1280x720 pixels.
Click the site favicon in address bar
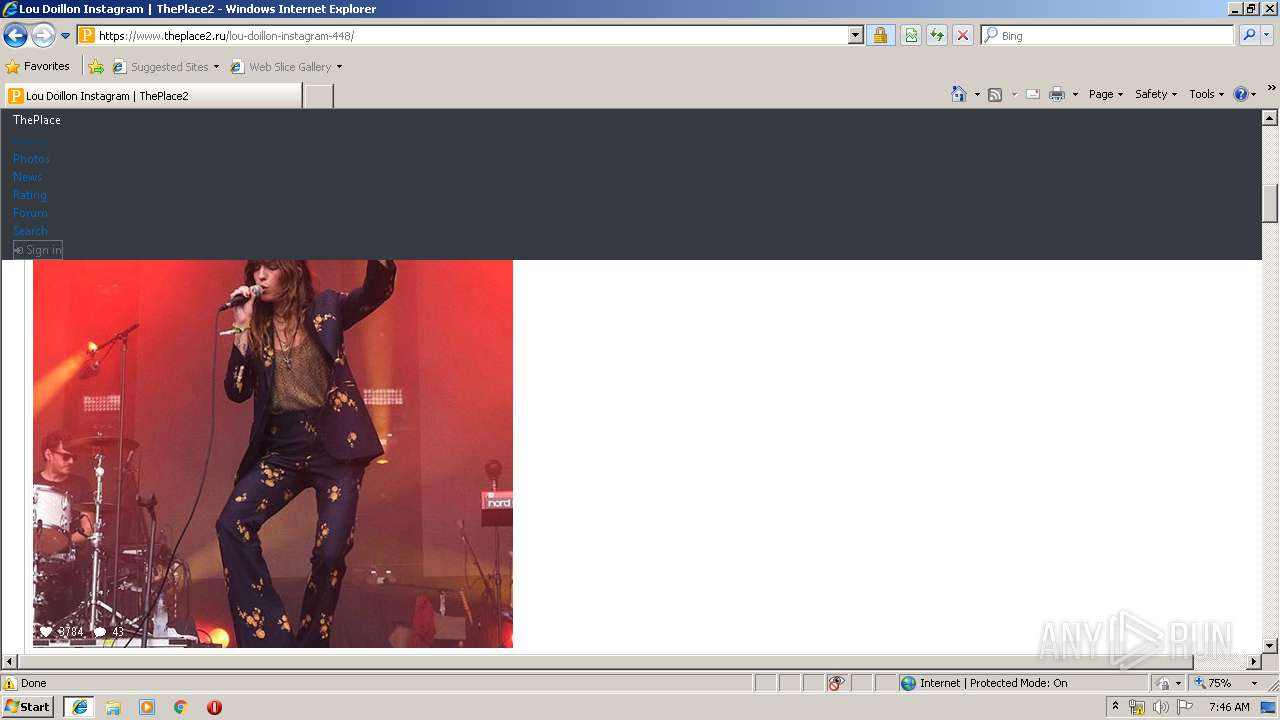click(87, 35)
